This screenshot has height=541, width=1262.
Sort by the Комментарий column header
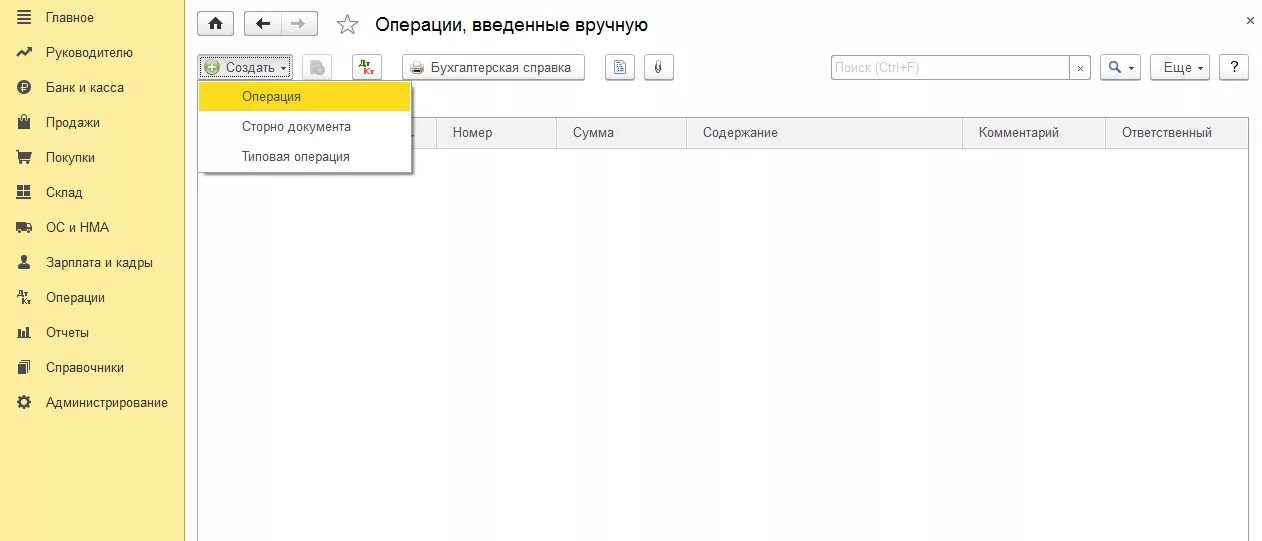pyautogui.click(x=1034, y=133)
